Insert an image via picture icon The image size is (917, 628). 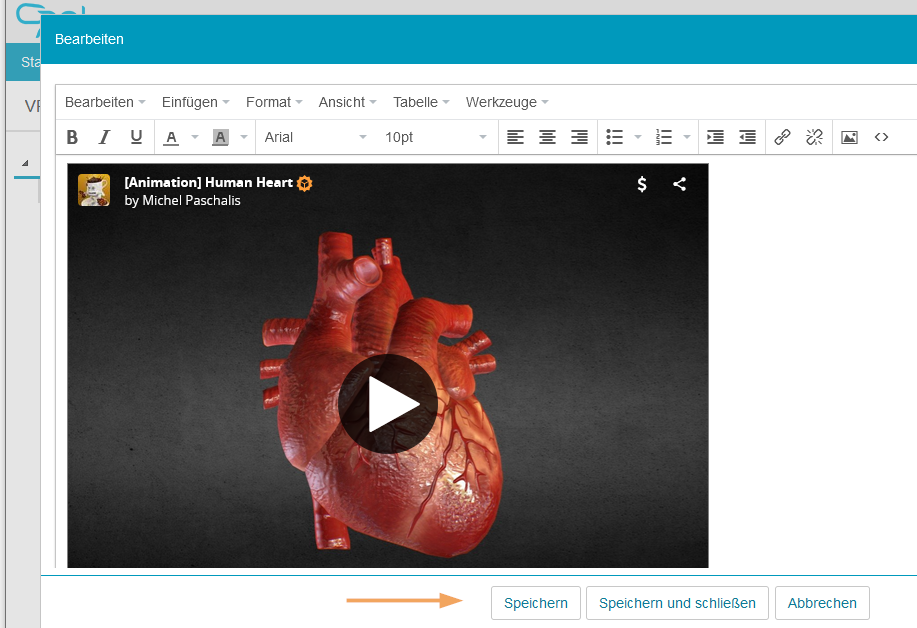(x=849, y=137)
